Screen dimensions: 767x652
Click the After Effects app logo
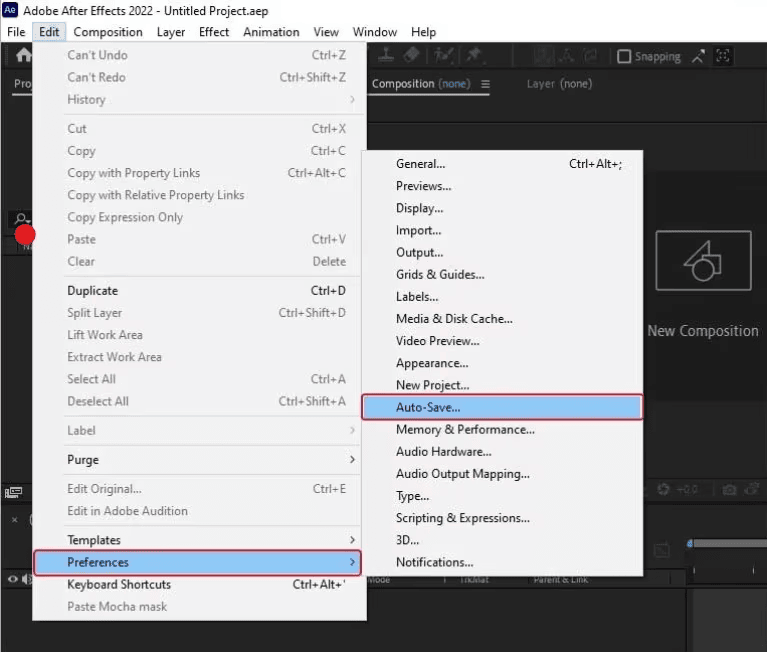pyautogui.click(x=10, y=10)
